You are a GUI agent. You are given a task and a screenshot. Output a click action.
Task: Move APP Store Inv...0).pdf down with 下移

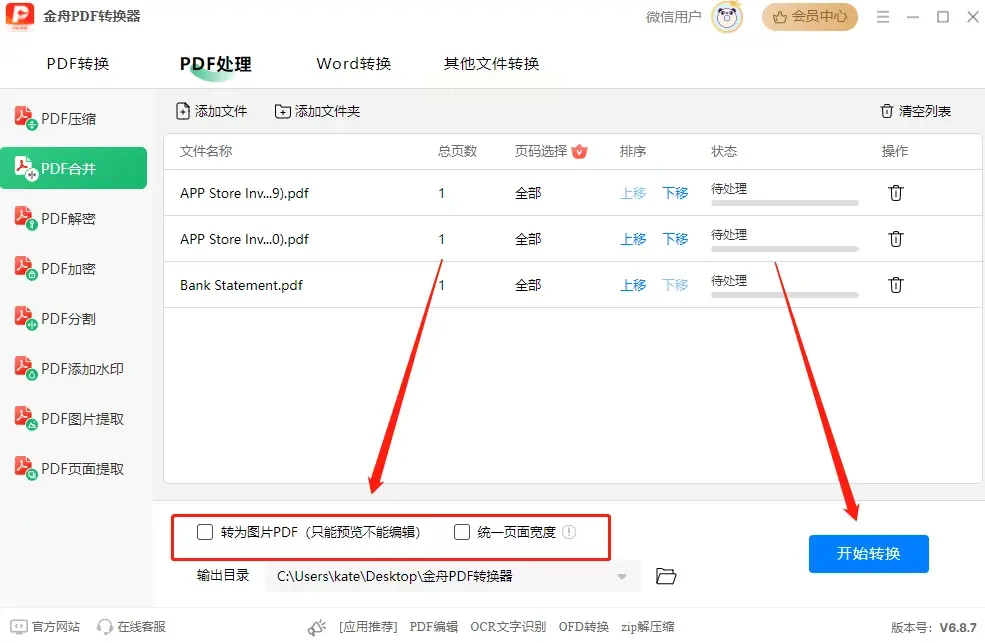tap(675, 239)
